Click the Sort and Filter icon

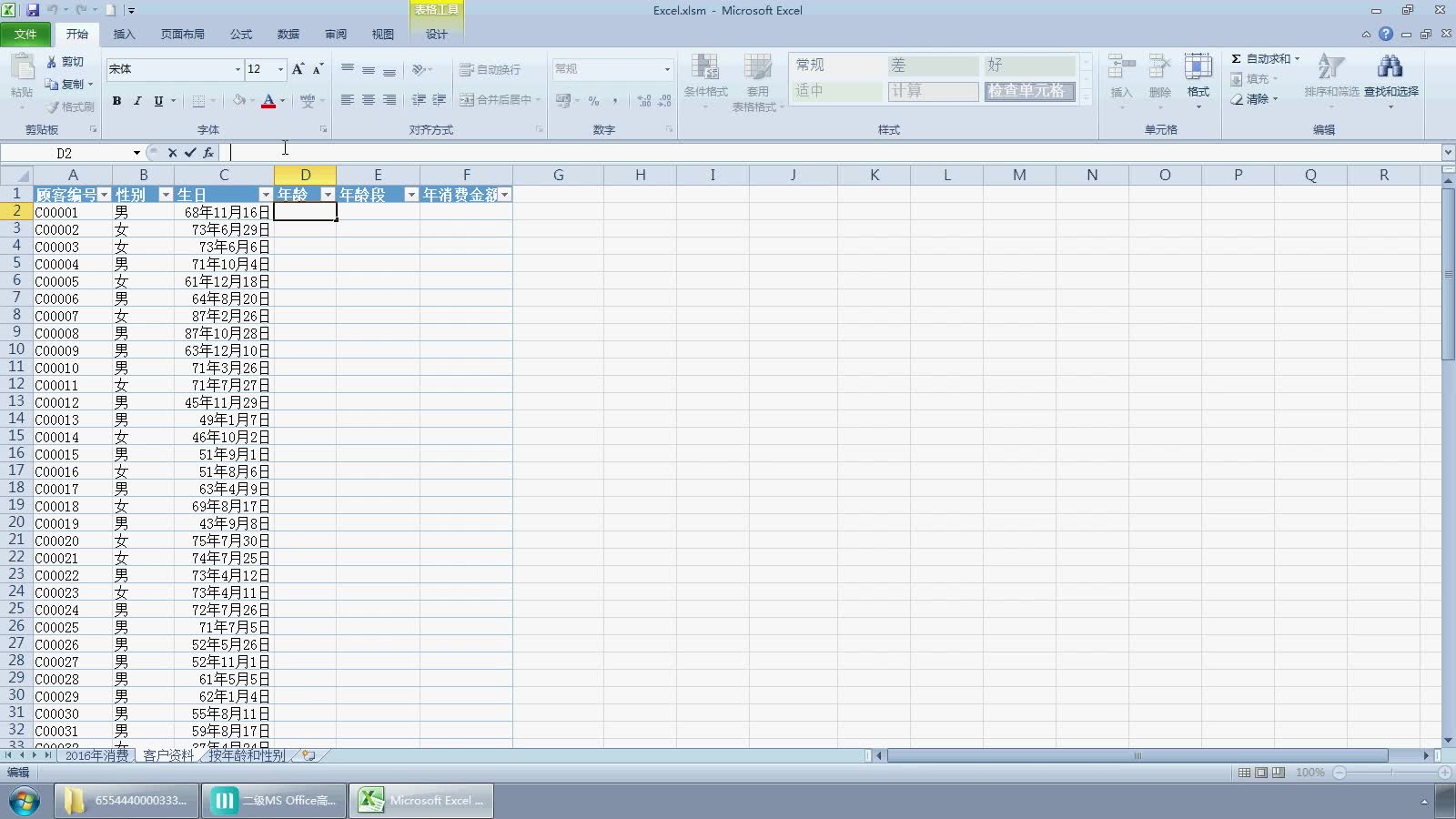point(1330,67)
